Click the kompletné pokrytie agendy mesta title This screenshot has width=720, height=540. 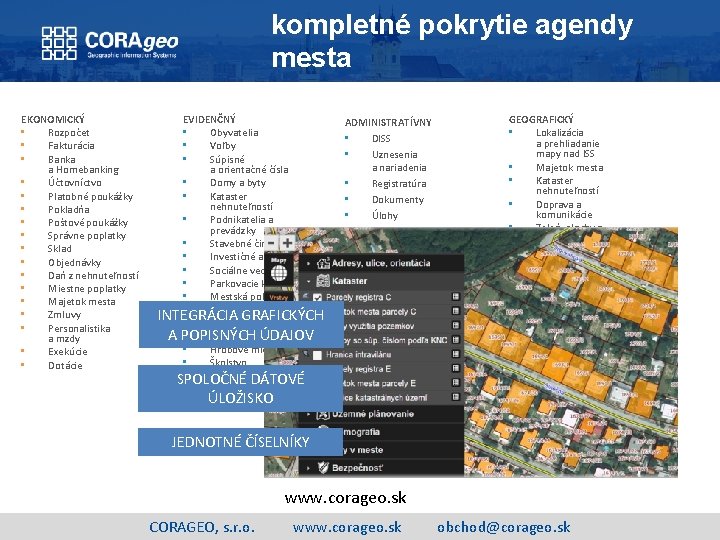tap(452, 41)
